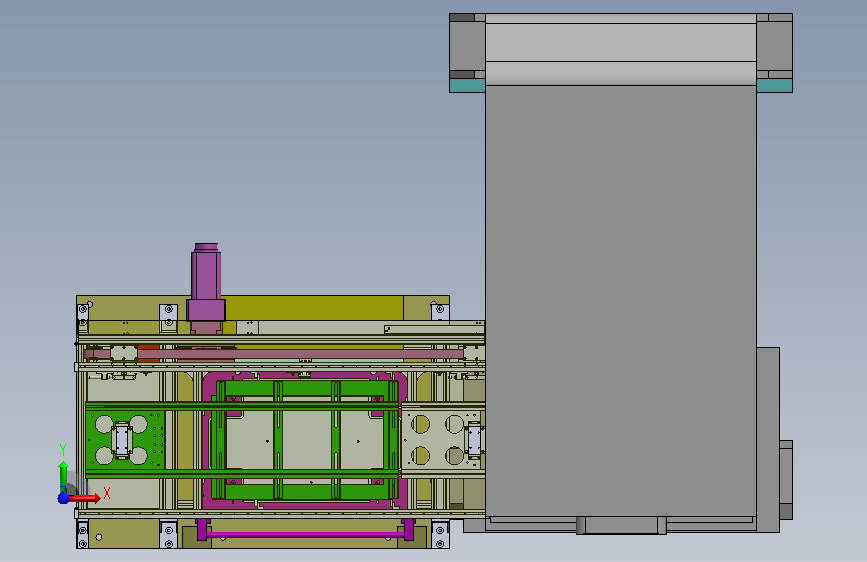The width and height of the screenshot is (867, 562).
Task: Select the green circuit plate with four holes
Action: point(126,440)
